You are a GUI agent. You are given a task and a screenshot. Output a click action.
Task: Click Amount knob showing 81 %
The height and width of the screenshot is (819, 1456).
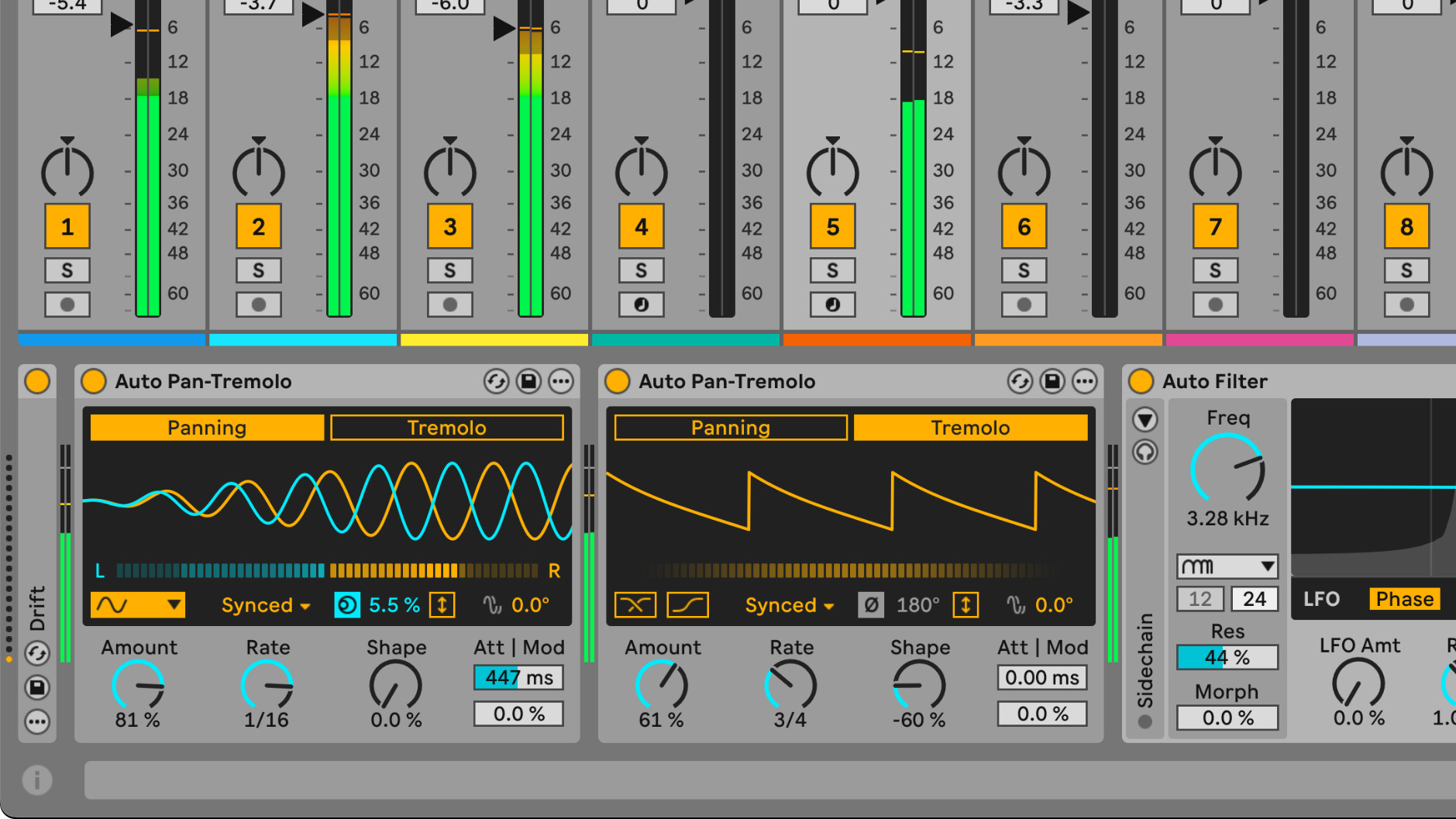coord(139,686)
